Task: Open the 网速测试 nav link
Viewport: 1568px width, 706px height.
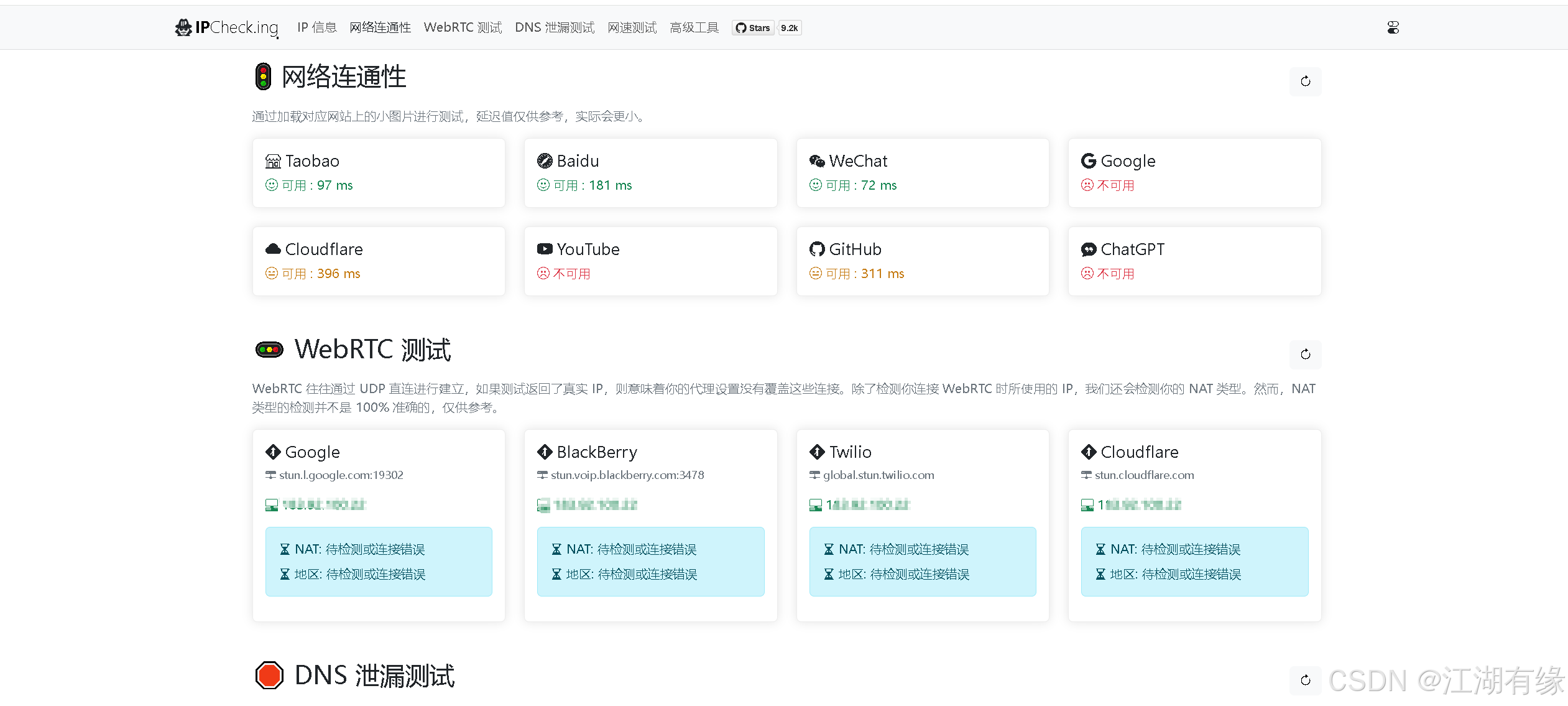Action: pos(632,27)
